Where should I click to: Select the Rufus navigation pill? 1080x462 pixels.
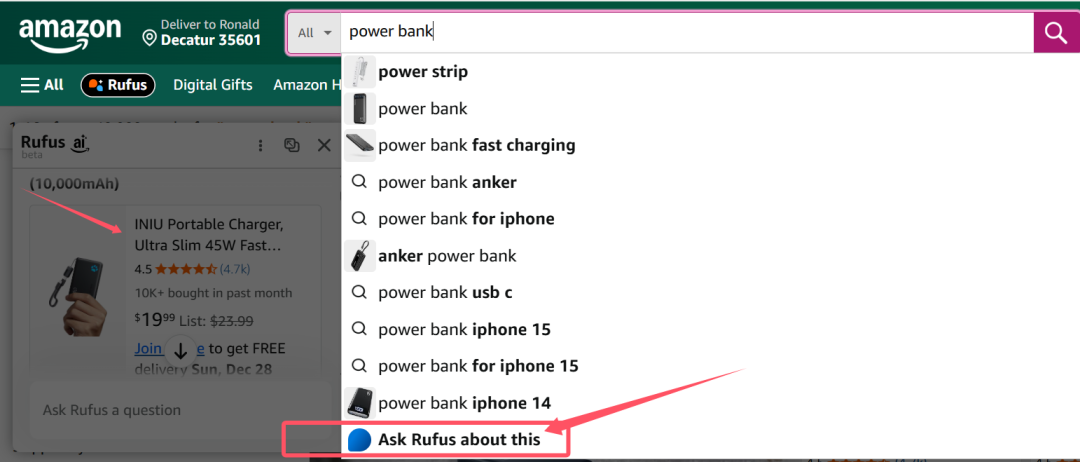[118, 85]
